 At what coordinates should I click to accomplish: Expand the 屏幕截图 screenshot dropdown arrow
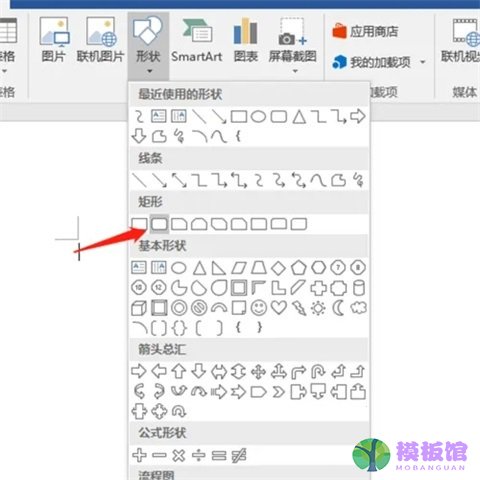(x=295, y=71)
